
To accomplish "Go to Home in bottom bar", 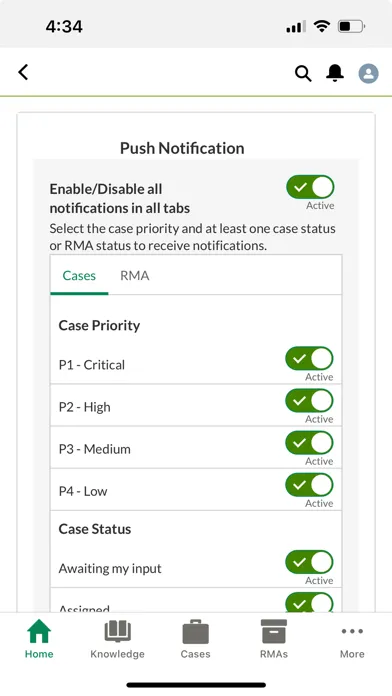I will (39, 639).
